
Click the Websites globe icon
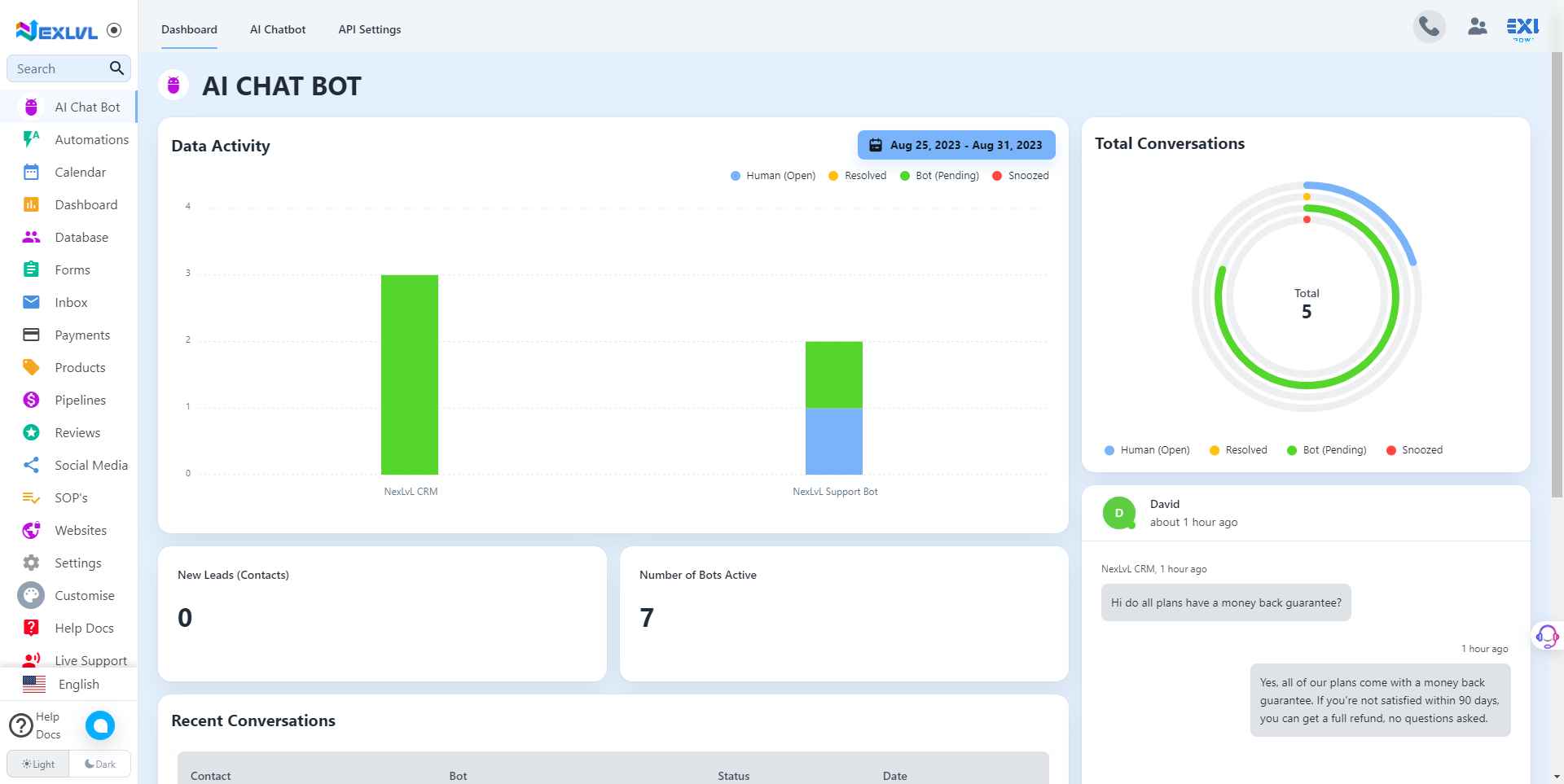point(31,530)
